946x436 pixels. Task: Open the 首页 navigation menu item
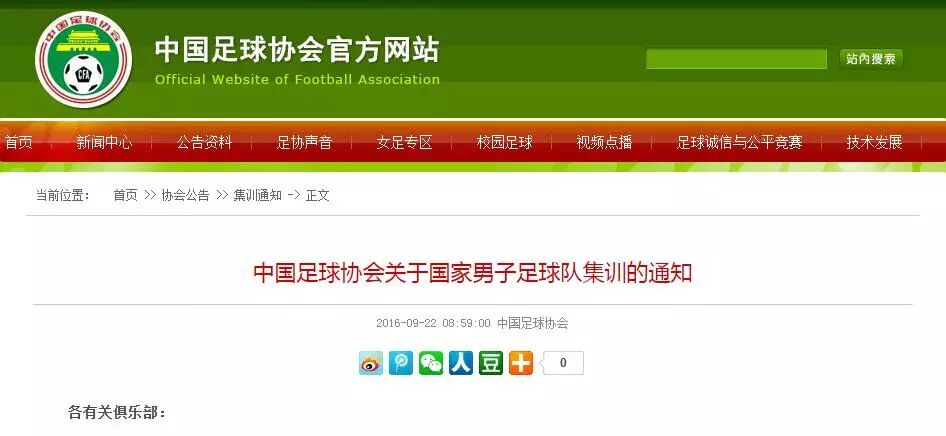coord(19,142)
